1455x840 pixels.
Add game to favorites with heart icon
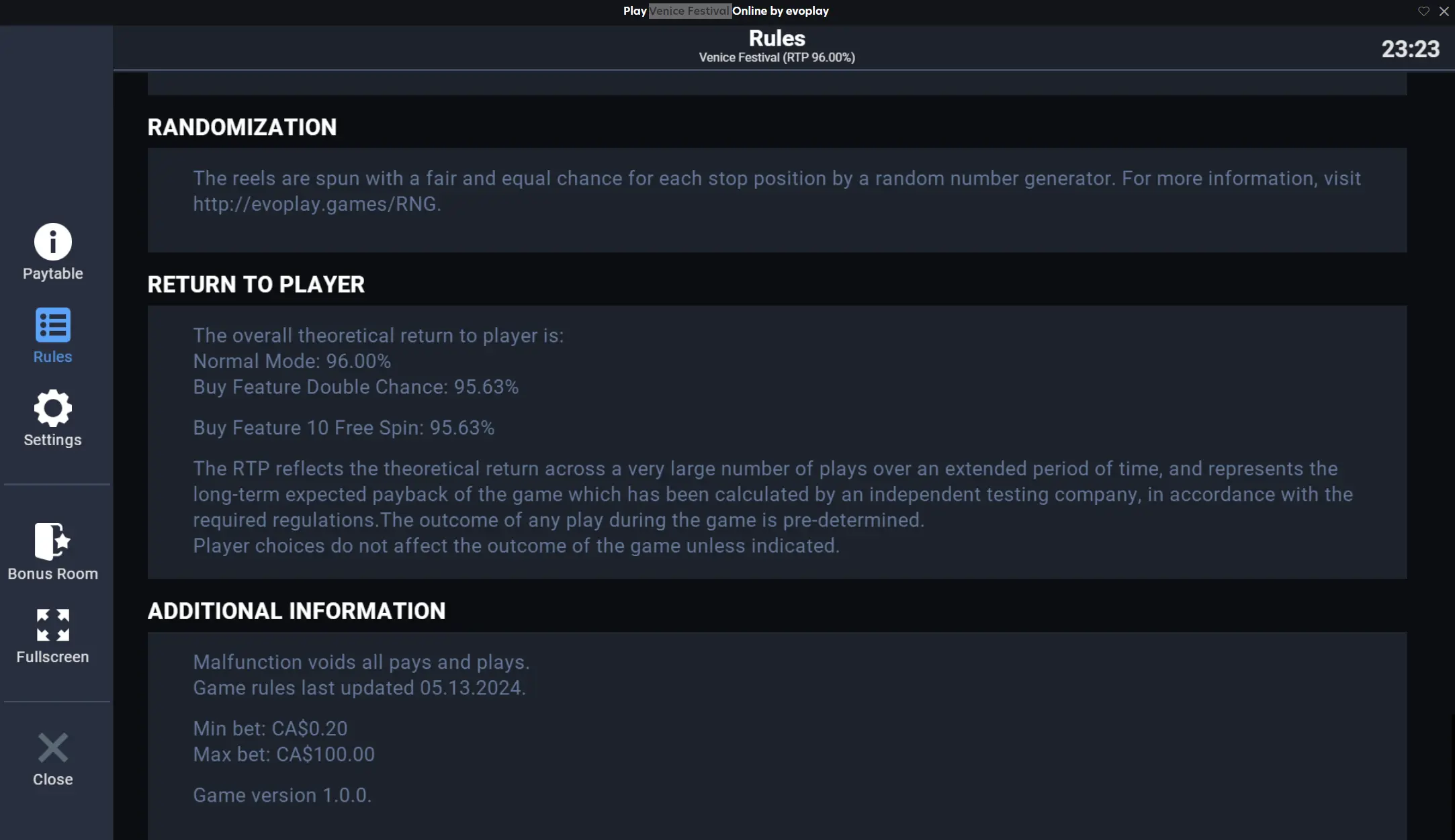(1423, 11)
